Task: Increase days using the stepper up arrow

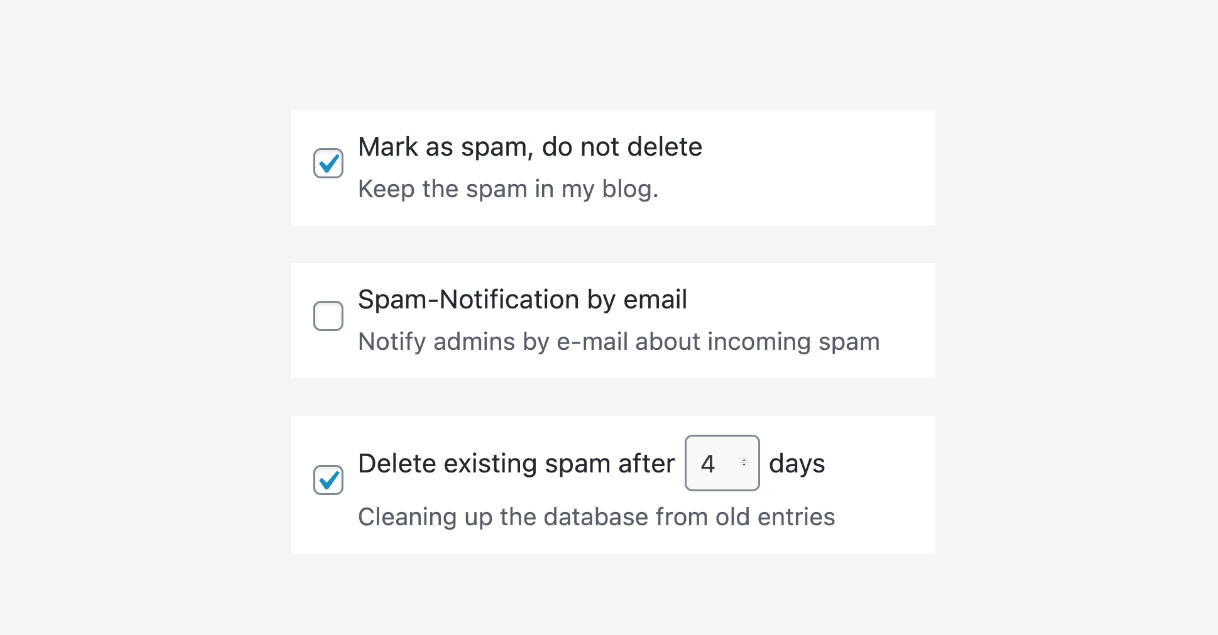Action: click(x=744, y=461)
